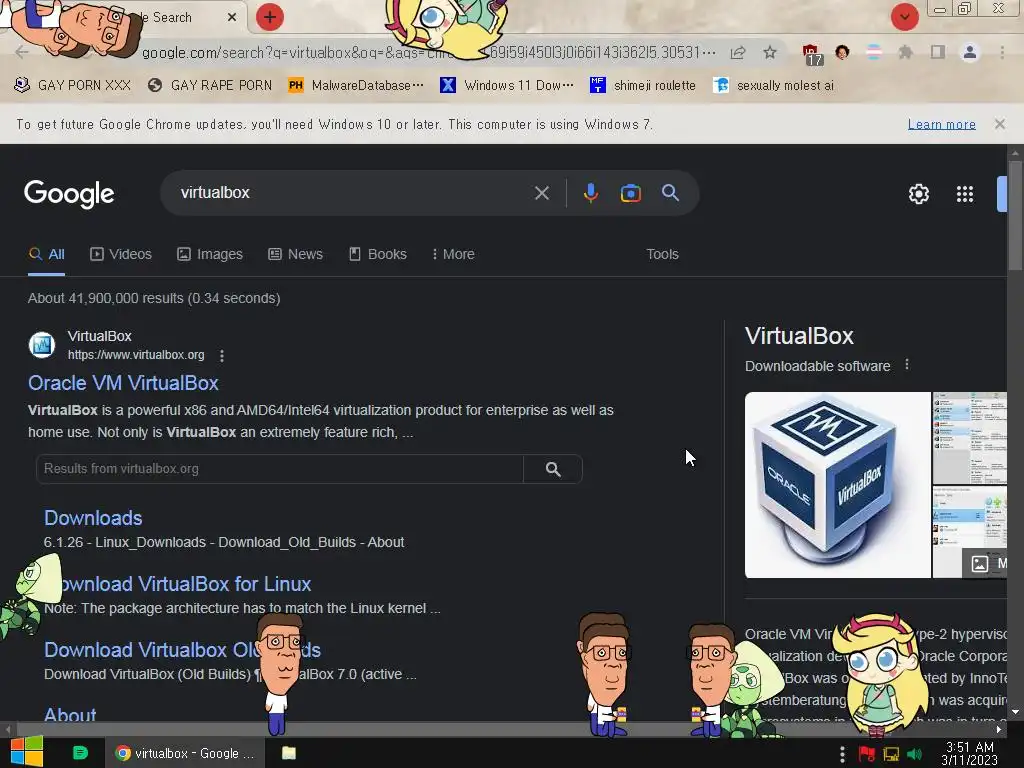1024x768 pixels.
Task: Open File Explorer from taskbar
Action: pos(289,753)
